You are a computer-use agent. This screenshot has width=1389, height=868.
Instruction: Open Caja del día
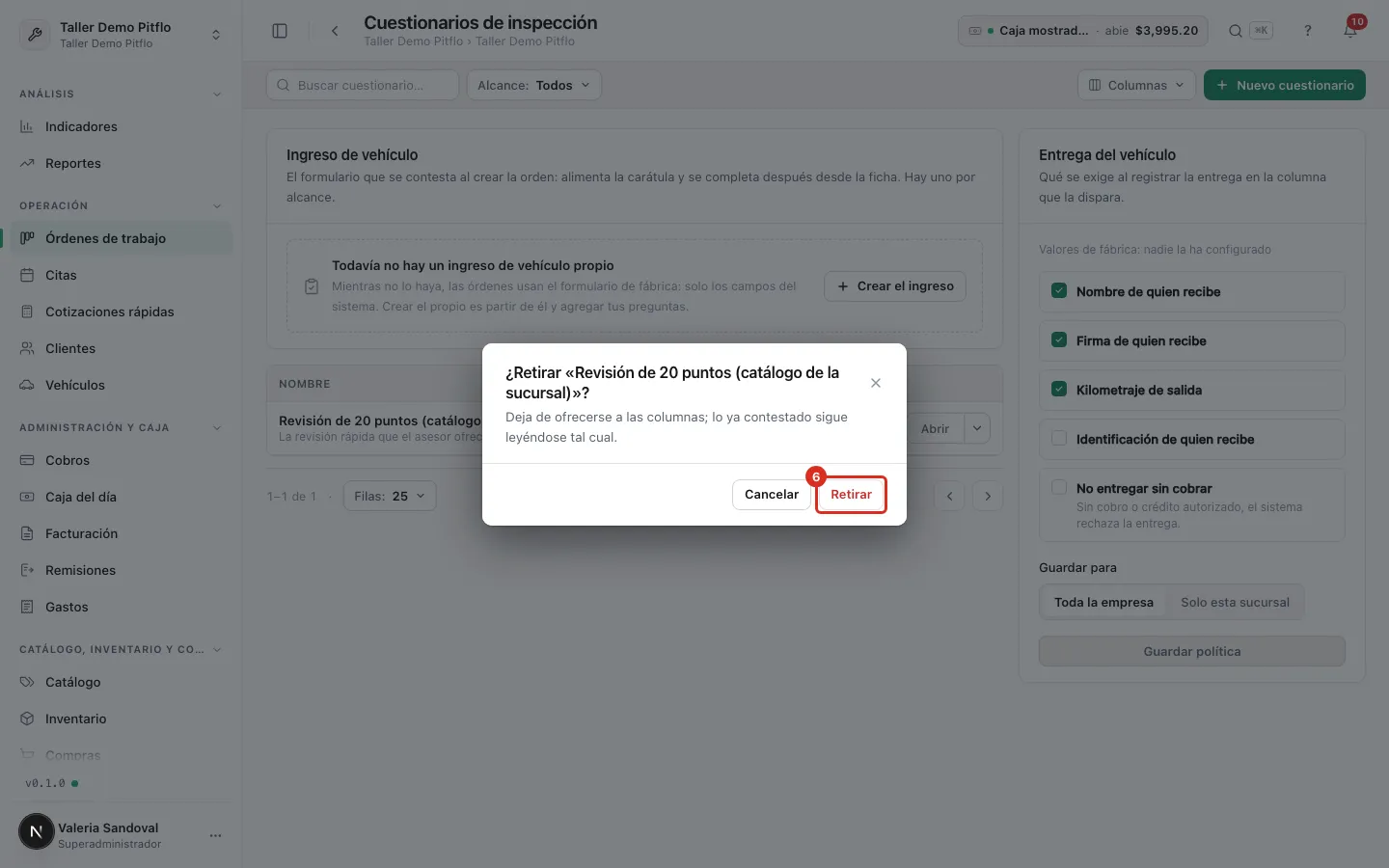[121, 497]
